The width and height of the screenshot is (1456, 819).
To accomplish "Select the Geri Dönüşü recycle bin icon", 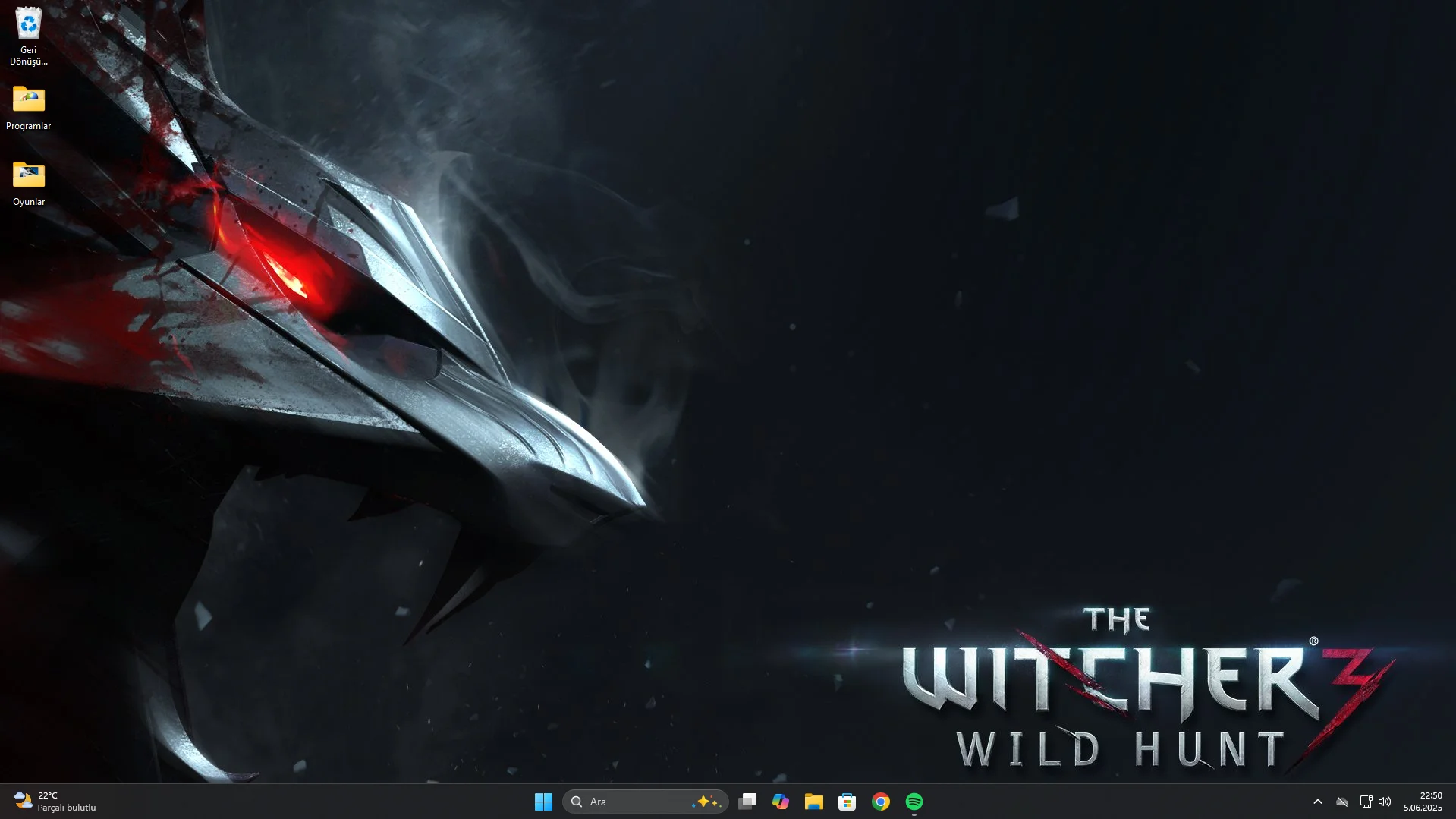I will (29, 36).
